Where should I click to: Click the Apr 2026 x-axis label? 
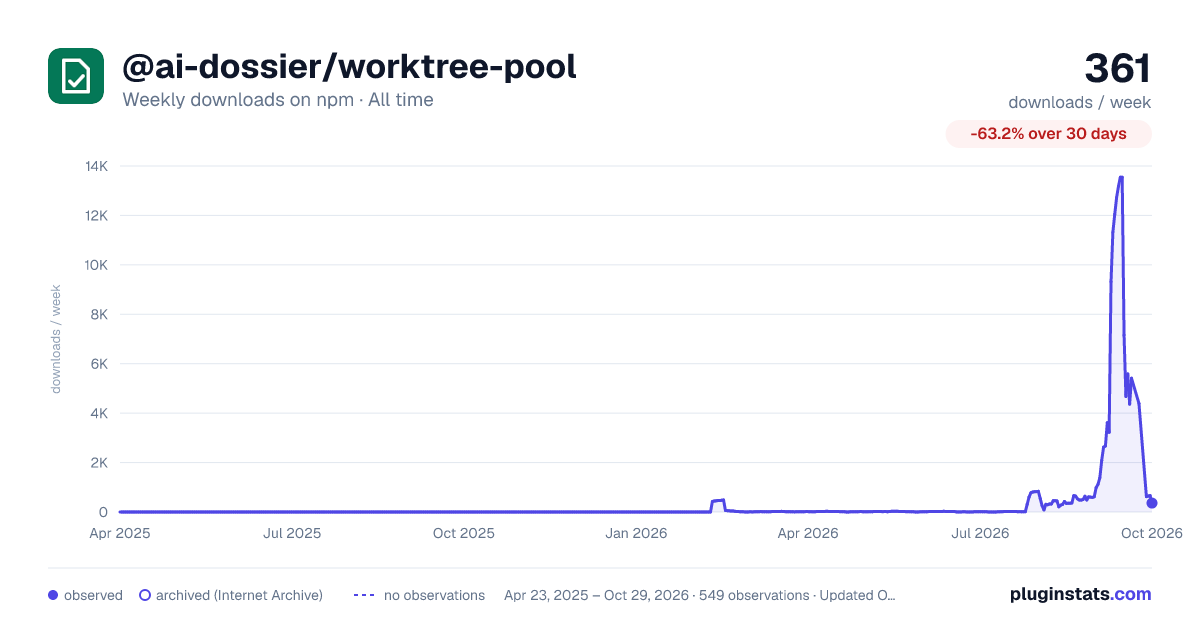pos(807,533)
